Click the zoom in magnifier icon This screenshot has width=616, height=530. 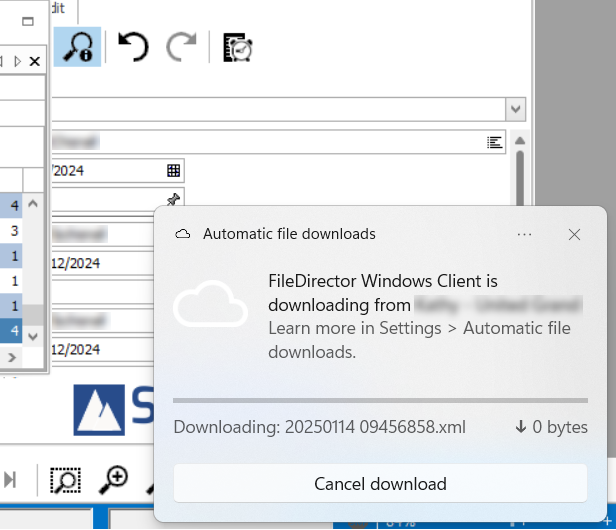click(x=113, y=479)
